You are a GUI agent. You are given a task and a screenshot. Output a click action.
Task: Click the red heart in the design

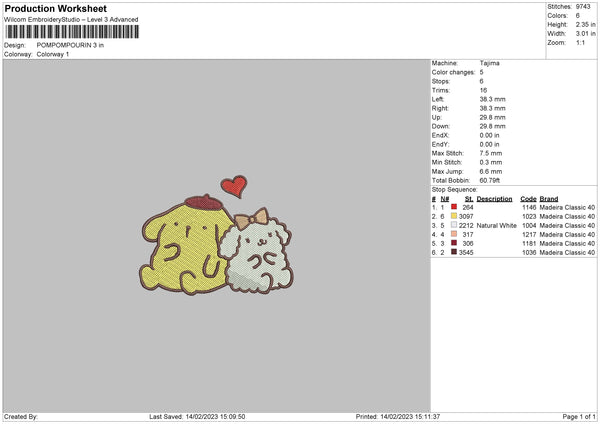(x=234, y=186)
